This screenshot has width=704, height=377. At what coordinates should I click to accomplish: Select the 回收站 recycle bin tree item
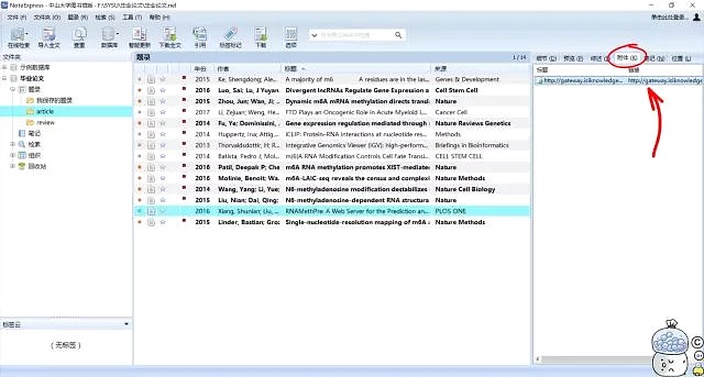tap(33, 166)
